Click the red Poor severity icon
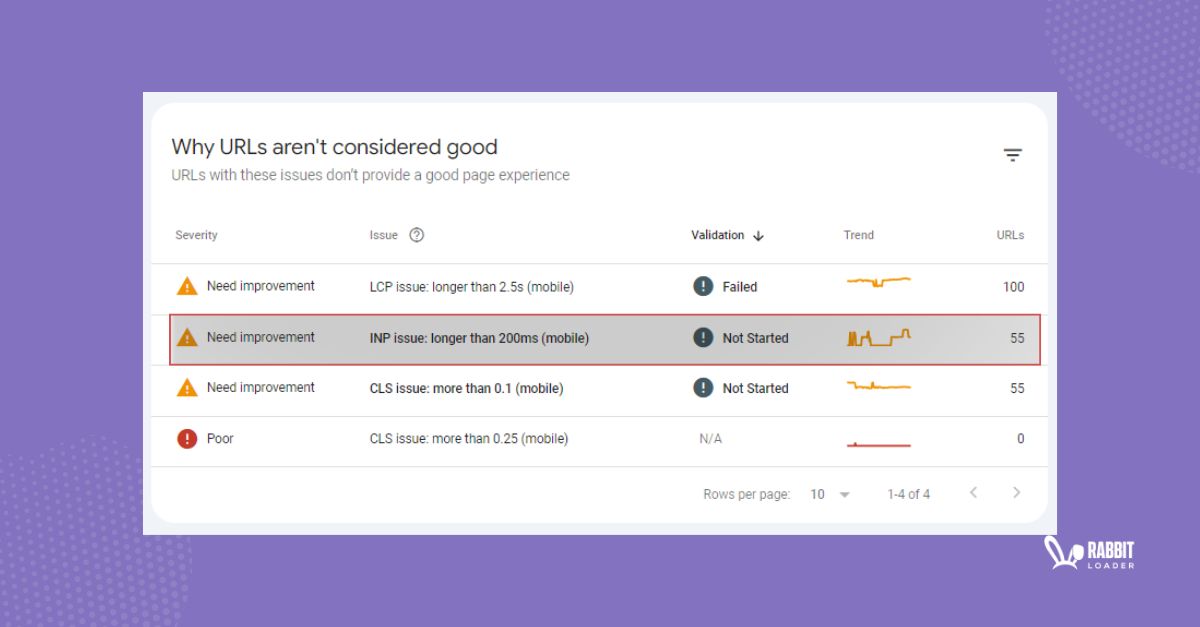Image resolution: width=1200 pixels, height=627 pixels. tap(186, 438)
